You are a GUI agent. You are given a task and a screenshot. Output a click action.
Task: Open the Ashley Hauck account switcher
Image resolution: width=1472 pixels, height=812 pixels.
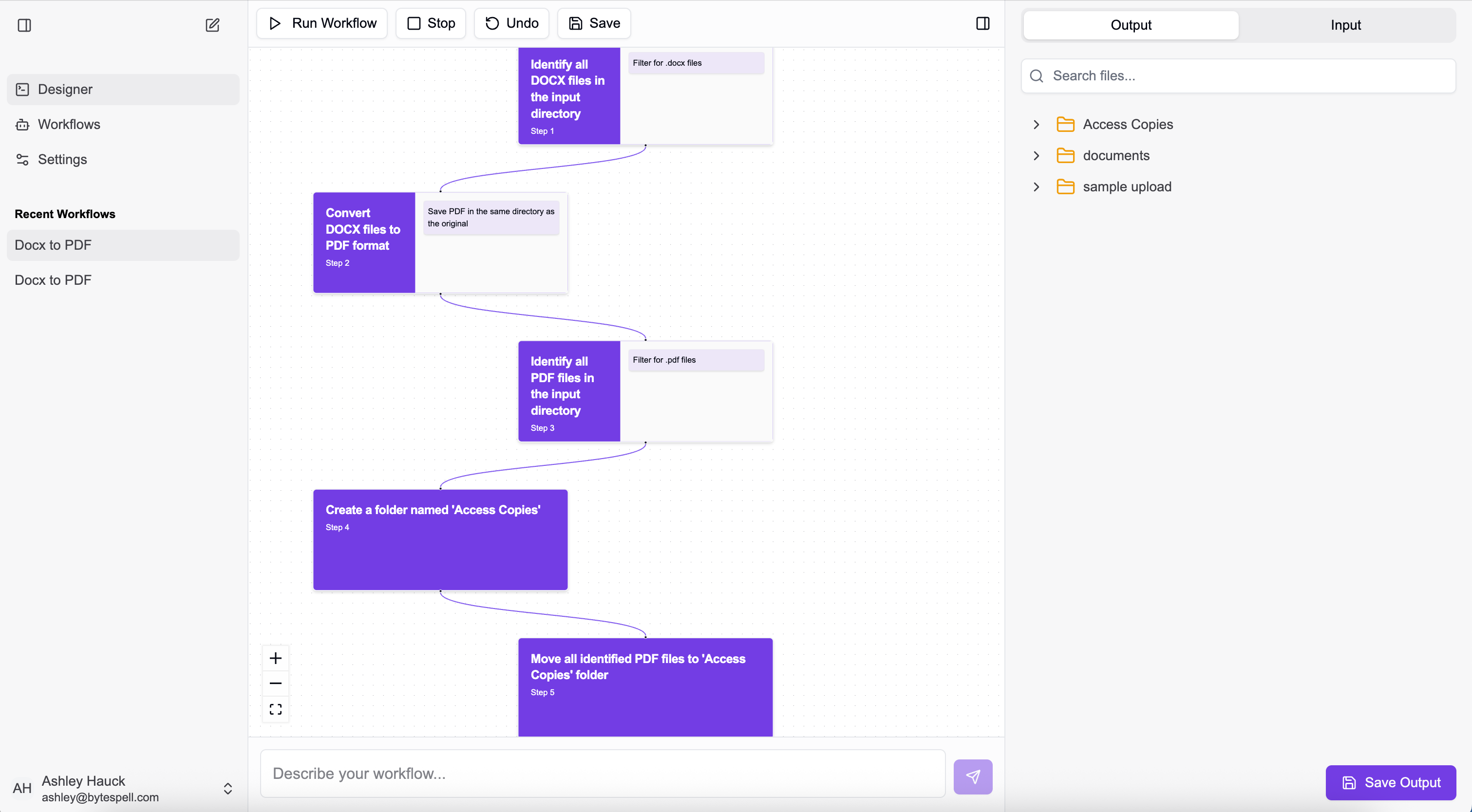(227, 788)
